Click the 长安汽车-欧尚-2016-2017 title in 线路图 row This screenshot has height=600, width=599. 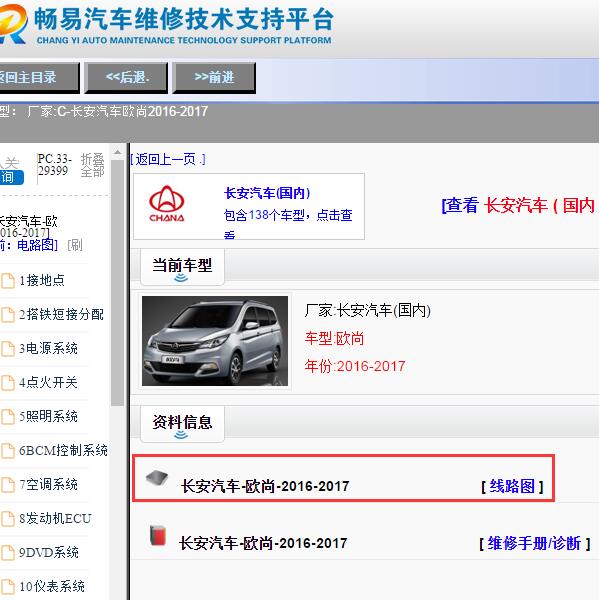265,486
